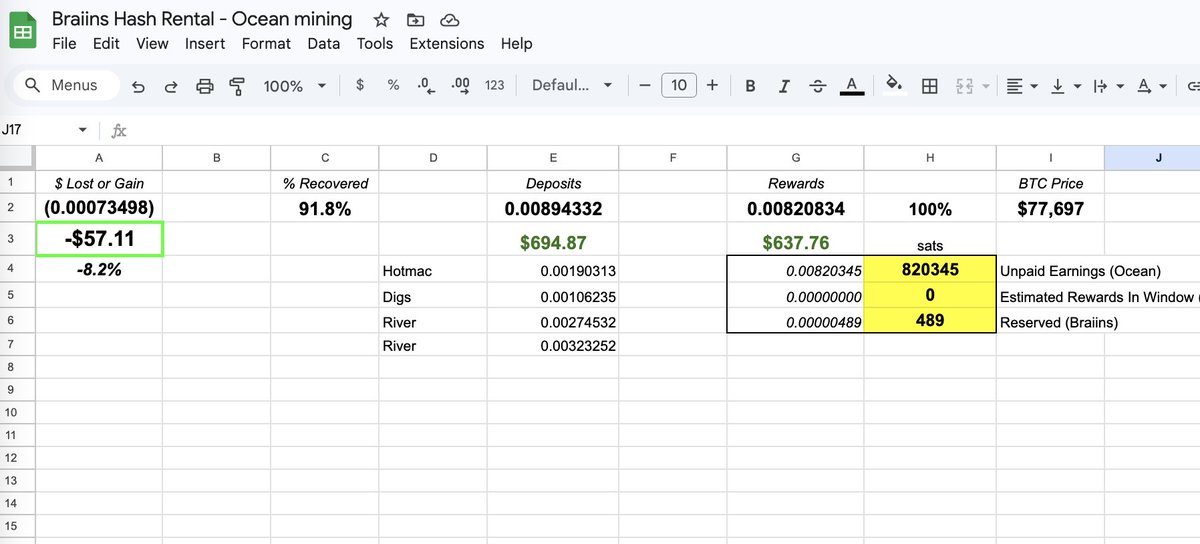Screen dimensions: 1200x544
Task: Select the Digs deposit label
Action: [x=433, y=296]
